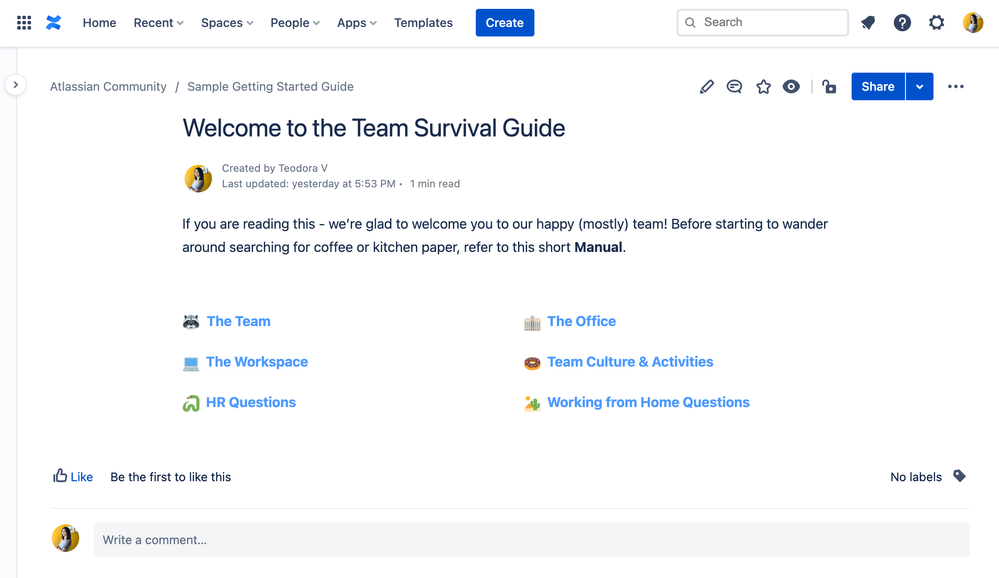Click the Write a comment field
The width and height of the screenshot is (999, 578).
[400, 539]
